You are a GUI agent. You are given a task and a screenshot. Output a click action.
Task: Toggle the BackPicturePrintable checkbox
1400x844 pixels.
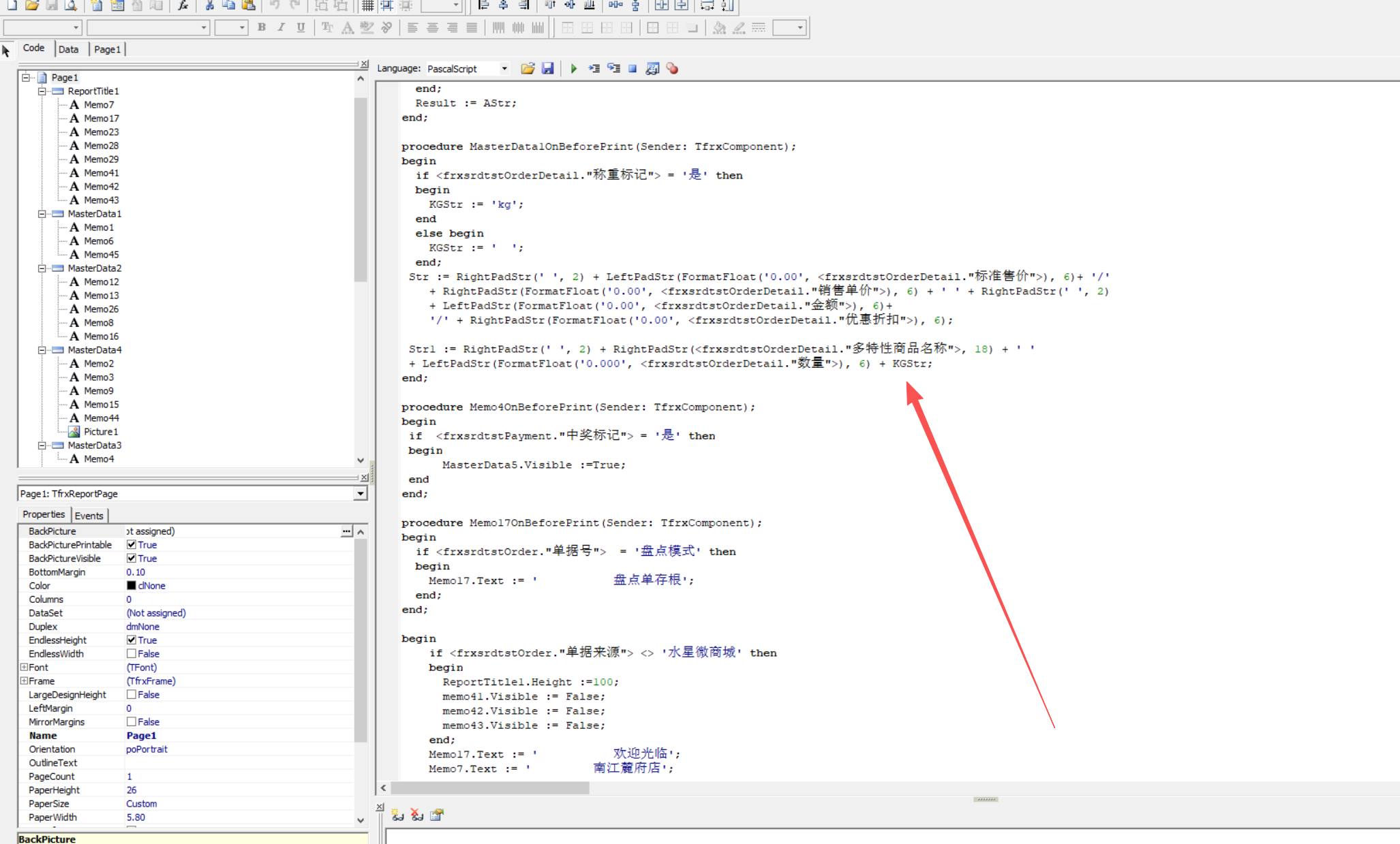pos(131,545)
